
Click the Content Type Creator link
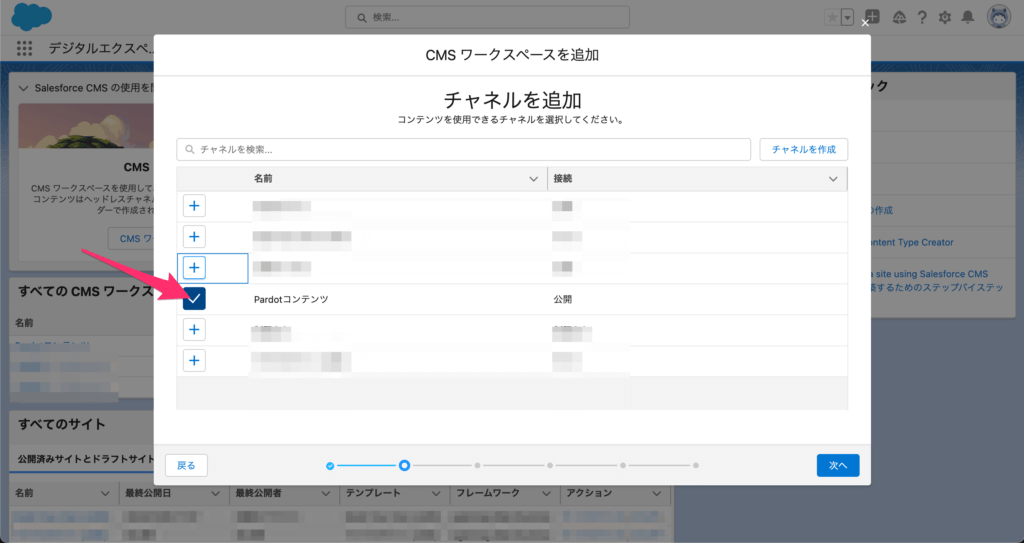pos(912,242)
